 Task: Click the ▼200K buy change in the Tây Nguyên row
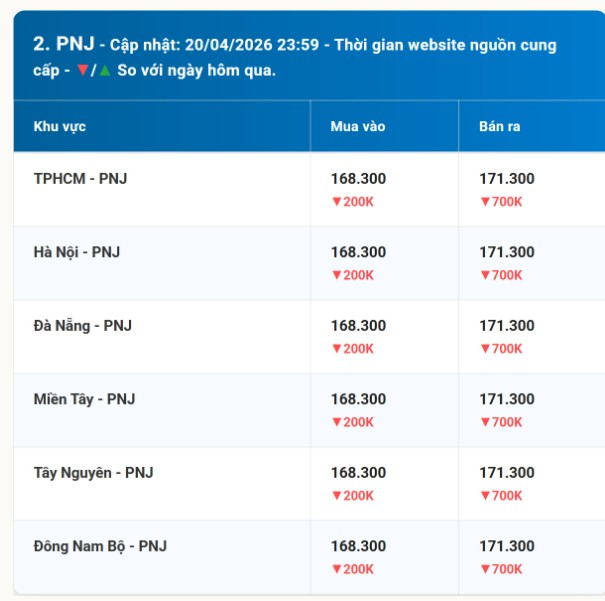tap(352, 495)
